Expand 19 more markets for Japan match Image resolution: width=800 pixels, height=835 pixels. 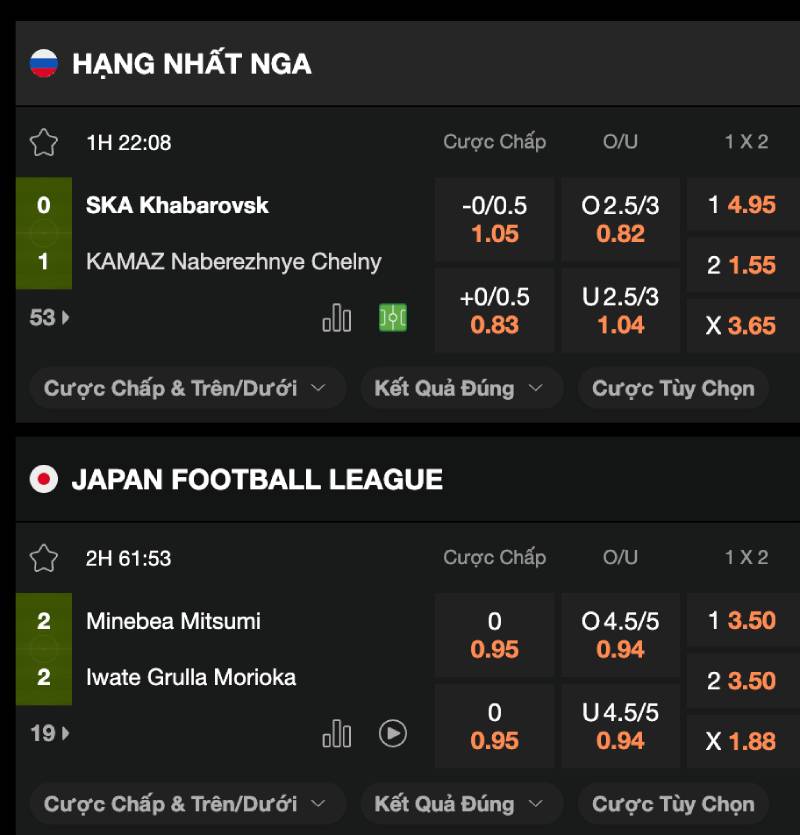click(x=50, y=734)
